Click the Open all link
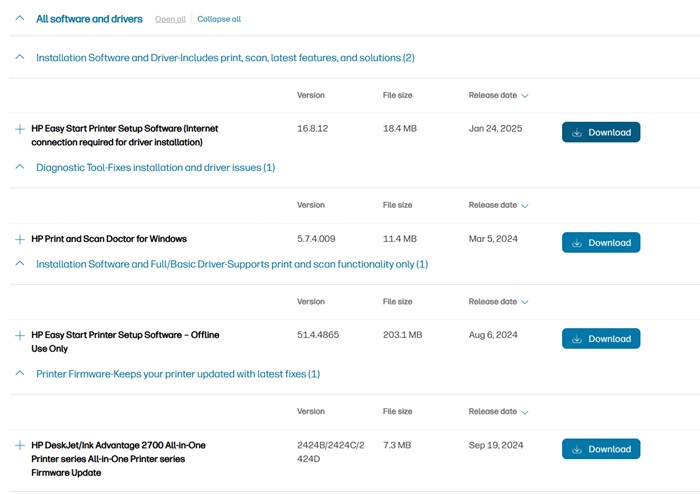700x494 pixels. coord(170,19)
